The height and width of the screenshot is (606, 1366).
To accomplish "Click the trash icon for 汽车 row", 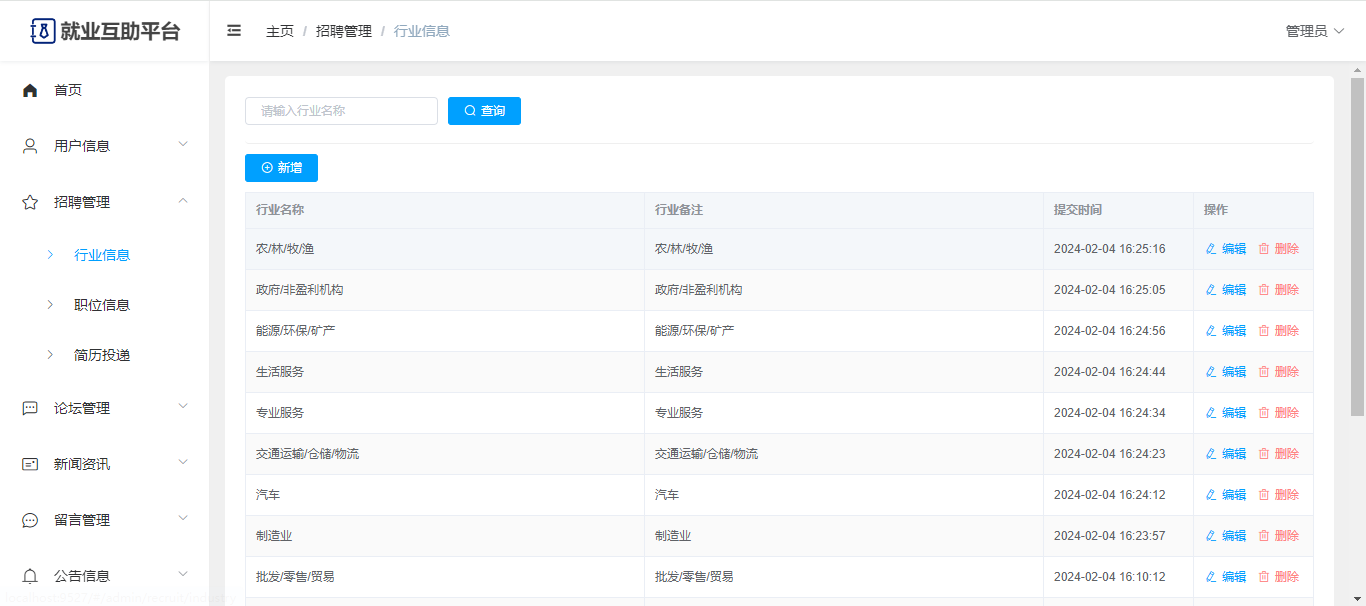I will pyautogui.click(x=1263, y=495).
